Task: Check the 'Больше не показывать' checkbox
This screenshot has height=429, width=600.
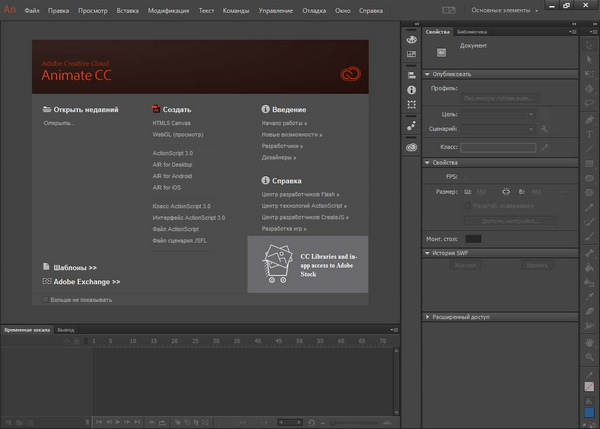Action: point(47,298)
